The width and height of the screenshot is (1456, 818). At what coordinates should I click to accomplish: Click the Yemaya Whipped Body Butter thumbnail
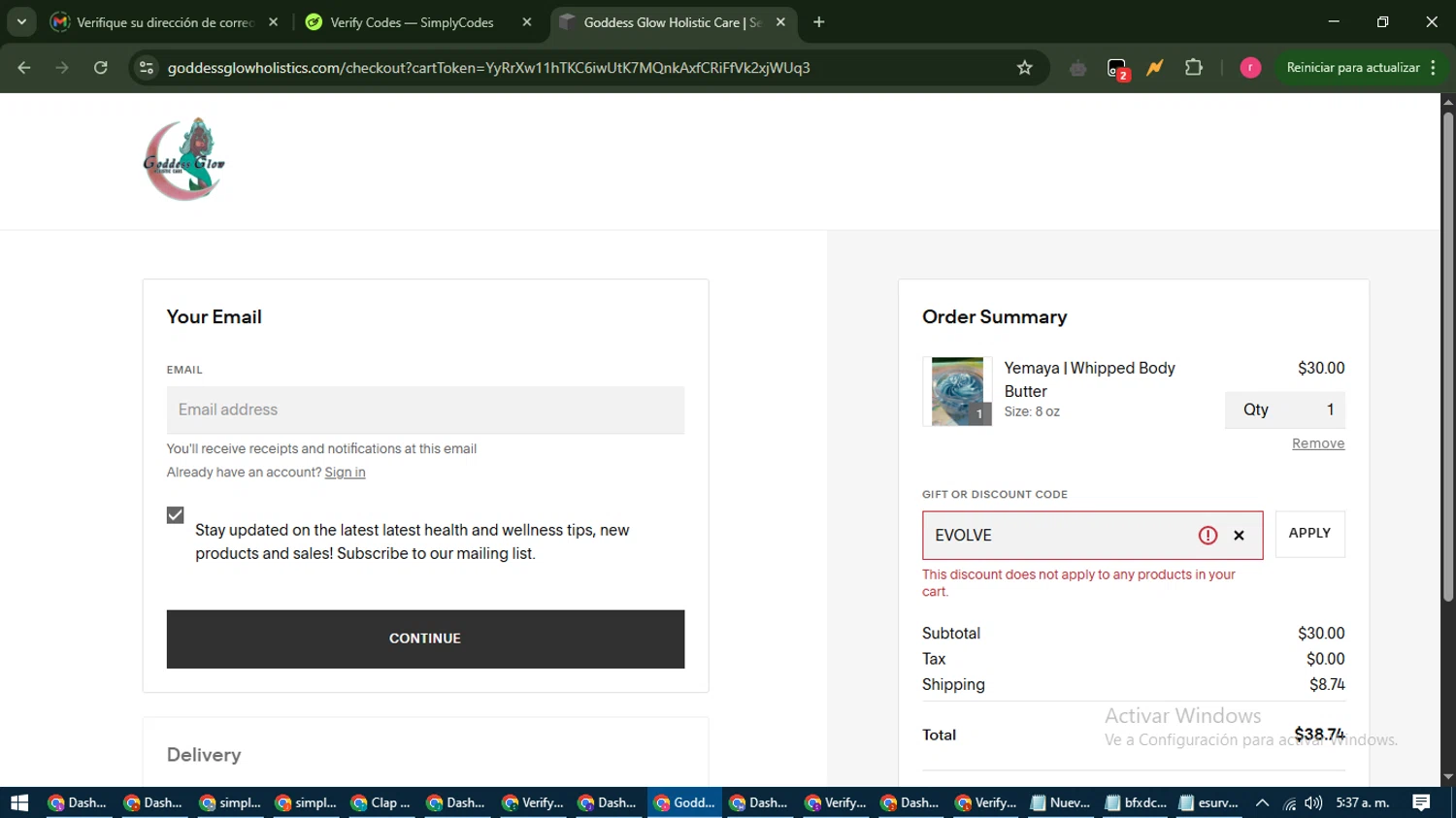pyautogui.click(x=957, y=391)
